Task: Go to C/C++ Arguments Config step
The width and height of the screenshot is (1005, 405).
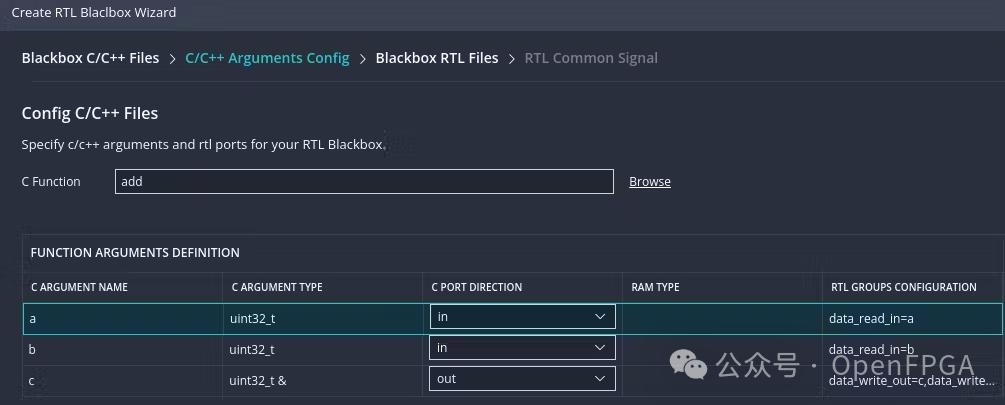Action: [267, 58]
